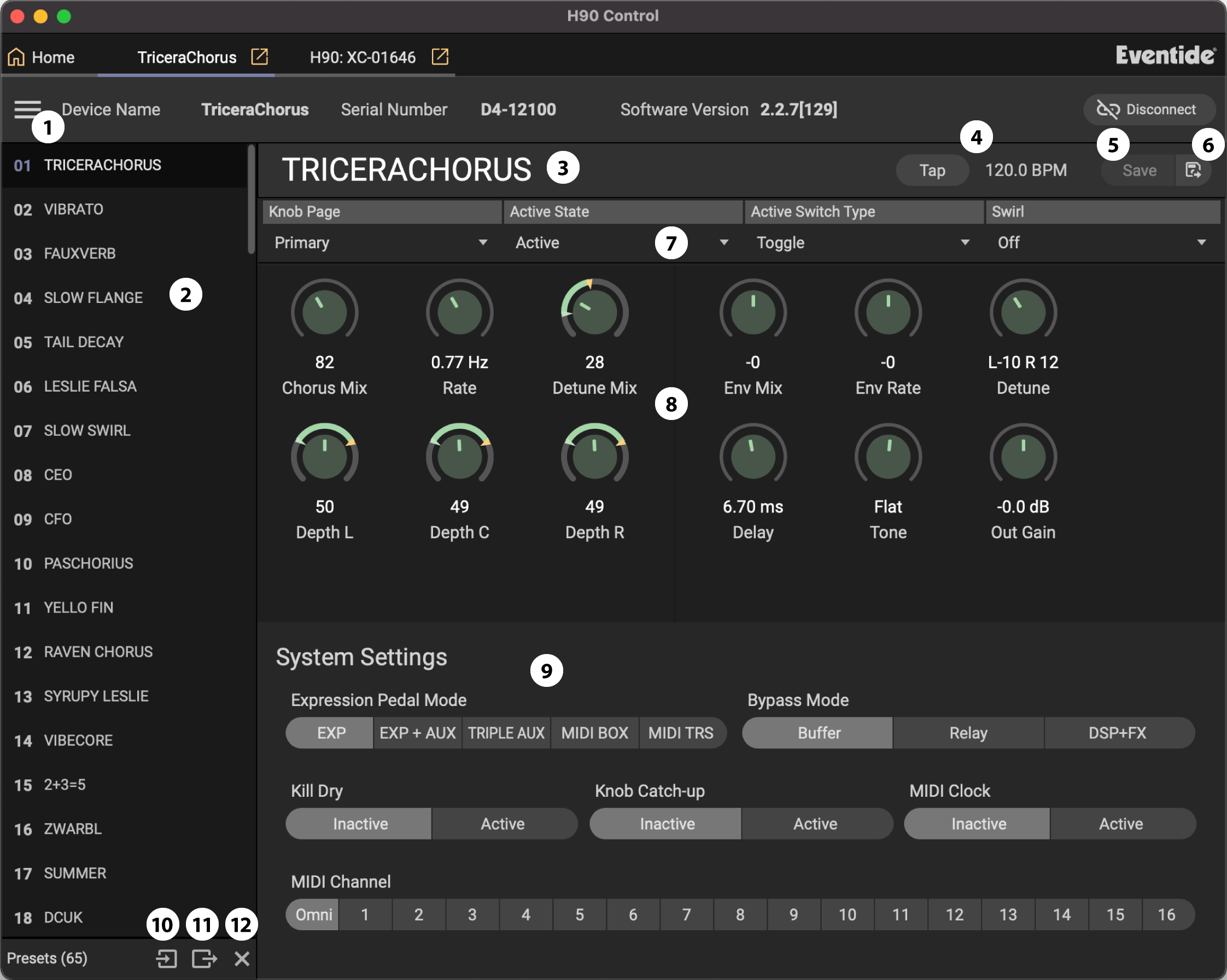Open the Knob Page dropdown
1227x980 pixels.
pyautogui.click(x=381, y=243)
